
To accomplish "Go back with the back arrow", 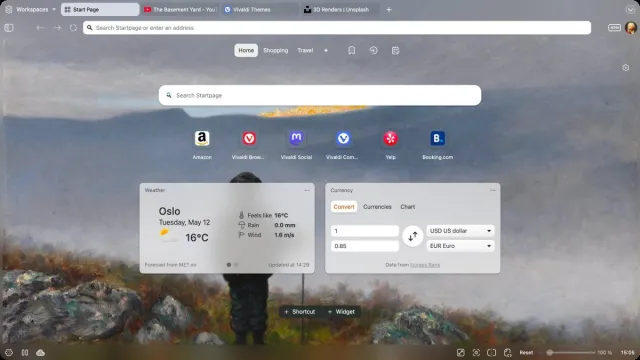I will tap(40, 28).
